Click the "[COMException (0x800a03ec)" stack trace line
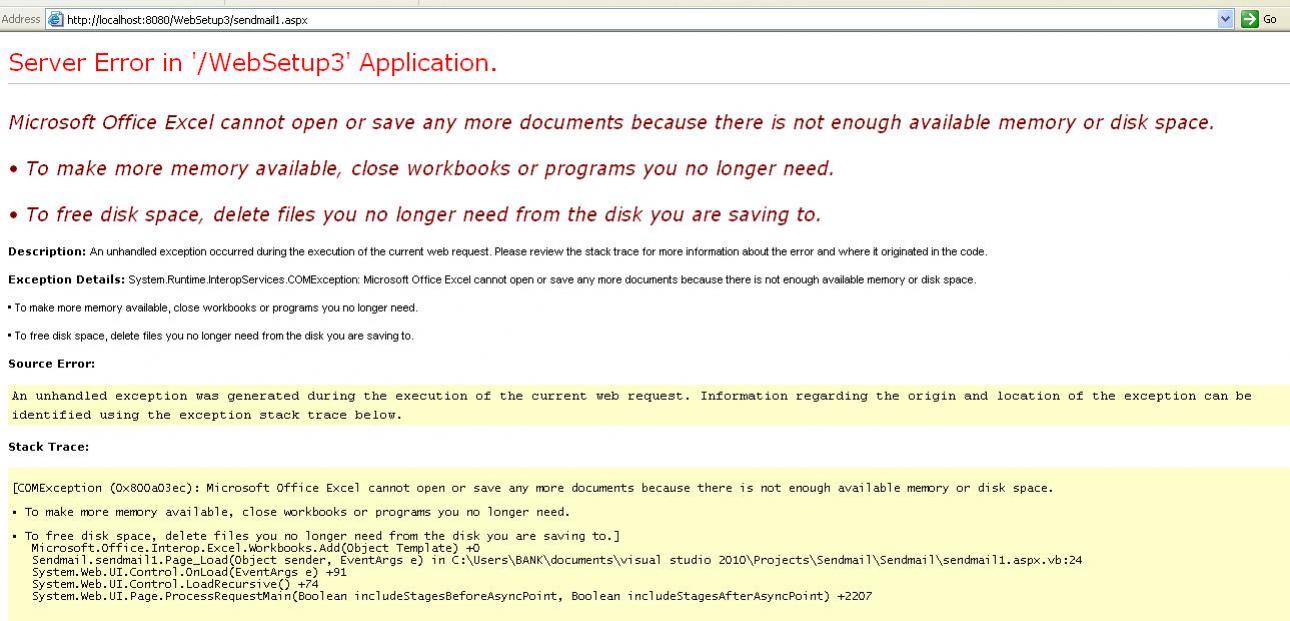Screen dimensions: 1290x621 point(533,488)
